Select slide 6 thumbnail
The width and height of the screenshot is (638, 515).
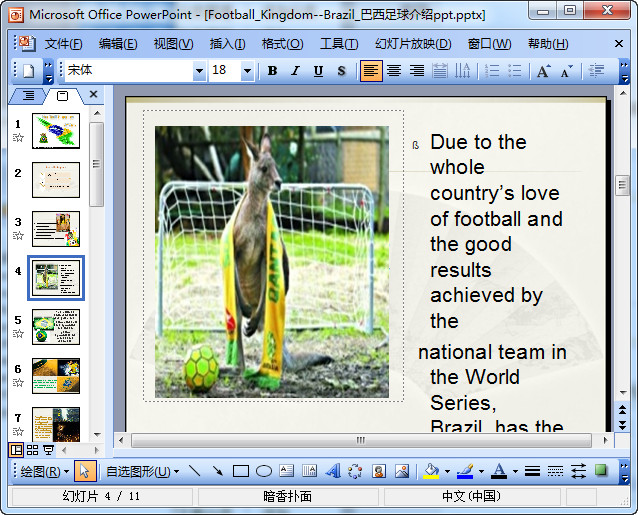[x=56, y=376]
